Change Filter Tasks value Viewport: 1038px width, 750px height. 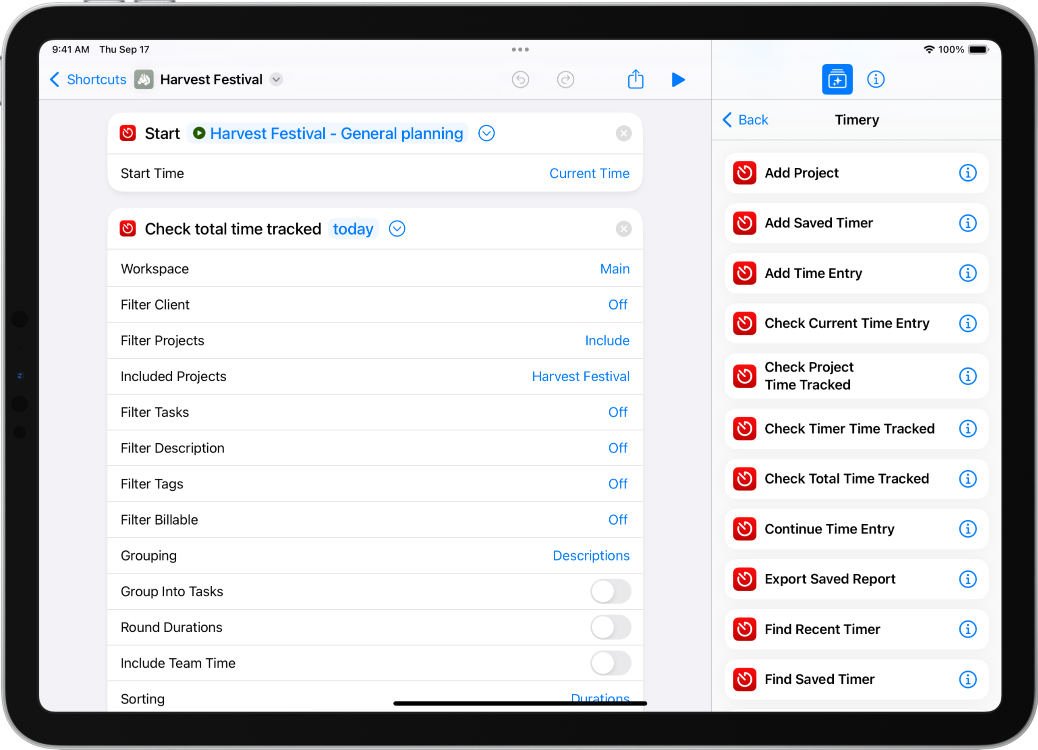pyautogui.click(x=618, y=412)
